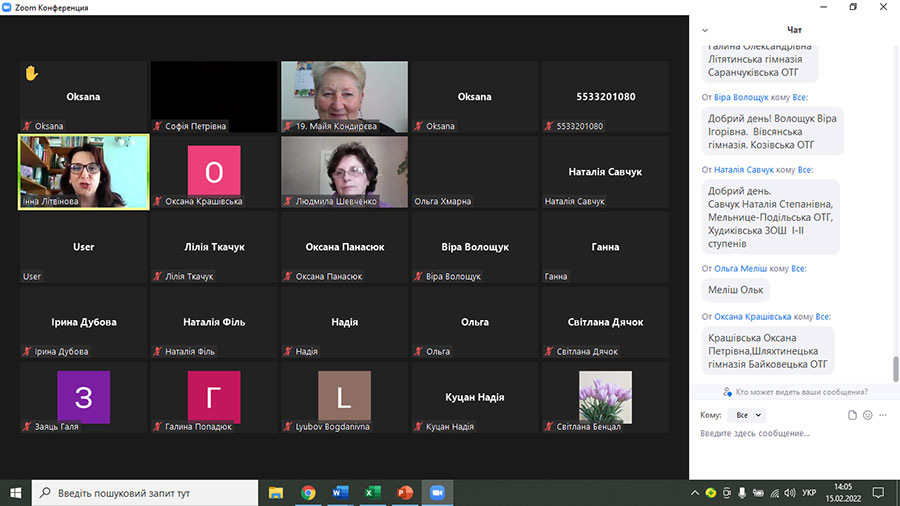Image resolution: width=900 pixels, height=506 pixels.
Task: Click the microphone tray icon
Action: coord(742,493)
